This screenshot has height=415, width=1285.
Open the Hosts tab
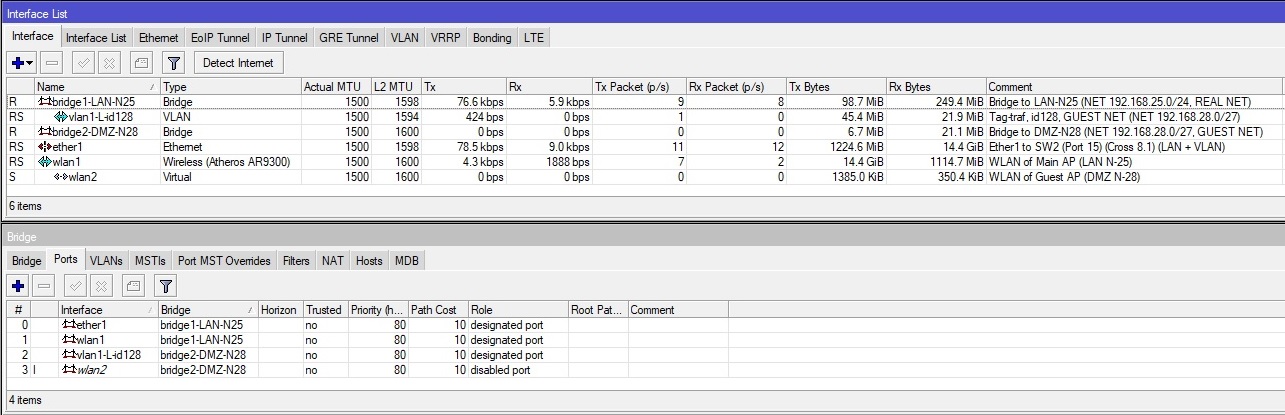[x=369, y=261]
